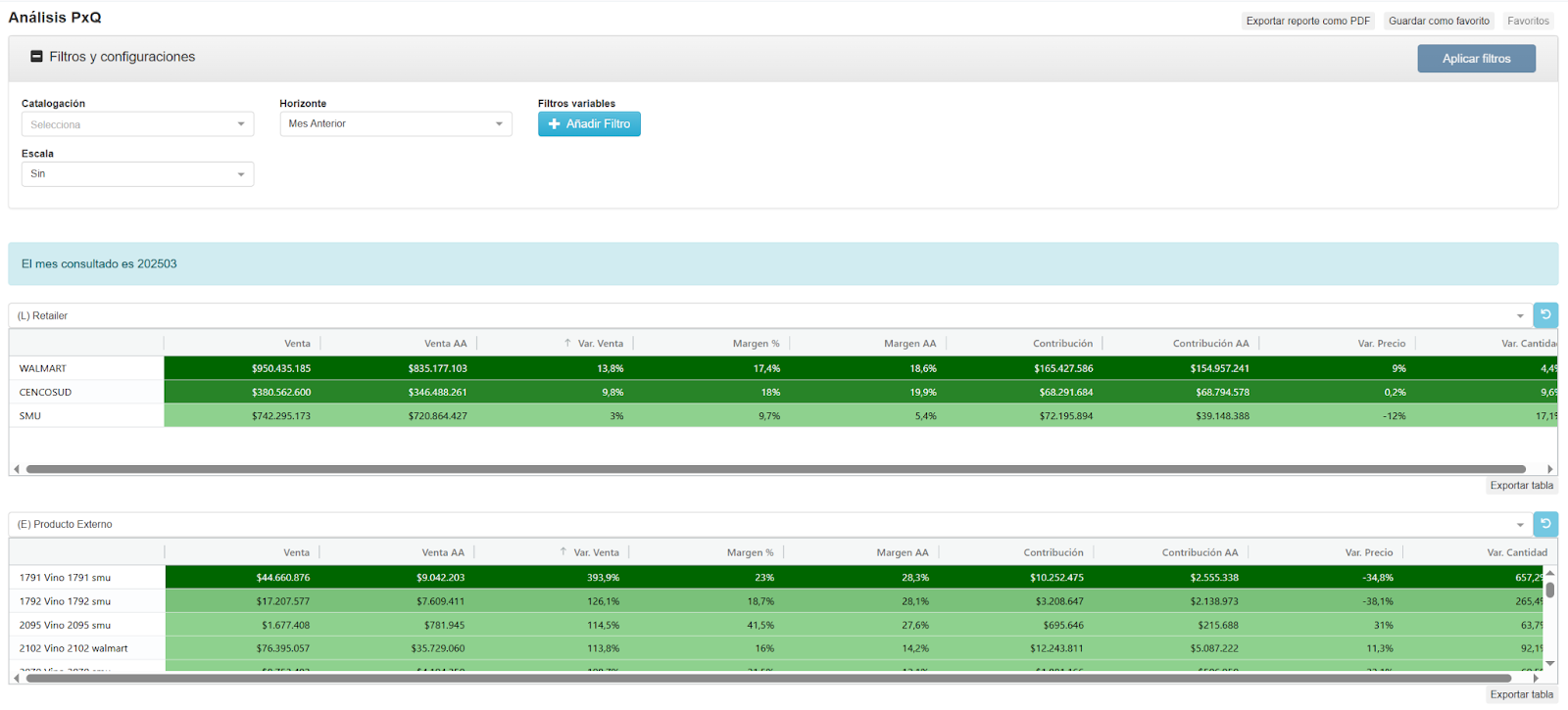Viewport: 1568px width, 710px height.
Task: Click Guardar como favorito
Action: (1438, 21)
